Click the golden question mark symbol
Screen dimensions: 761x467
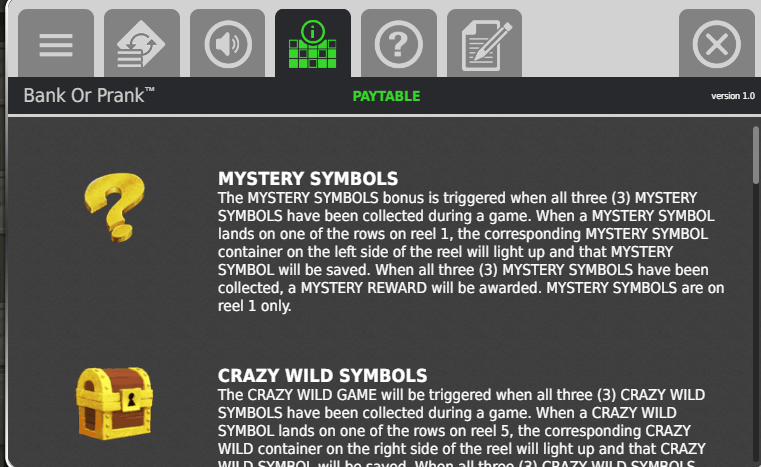click(x=115, y=207)
